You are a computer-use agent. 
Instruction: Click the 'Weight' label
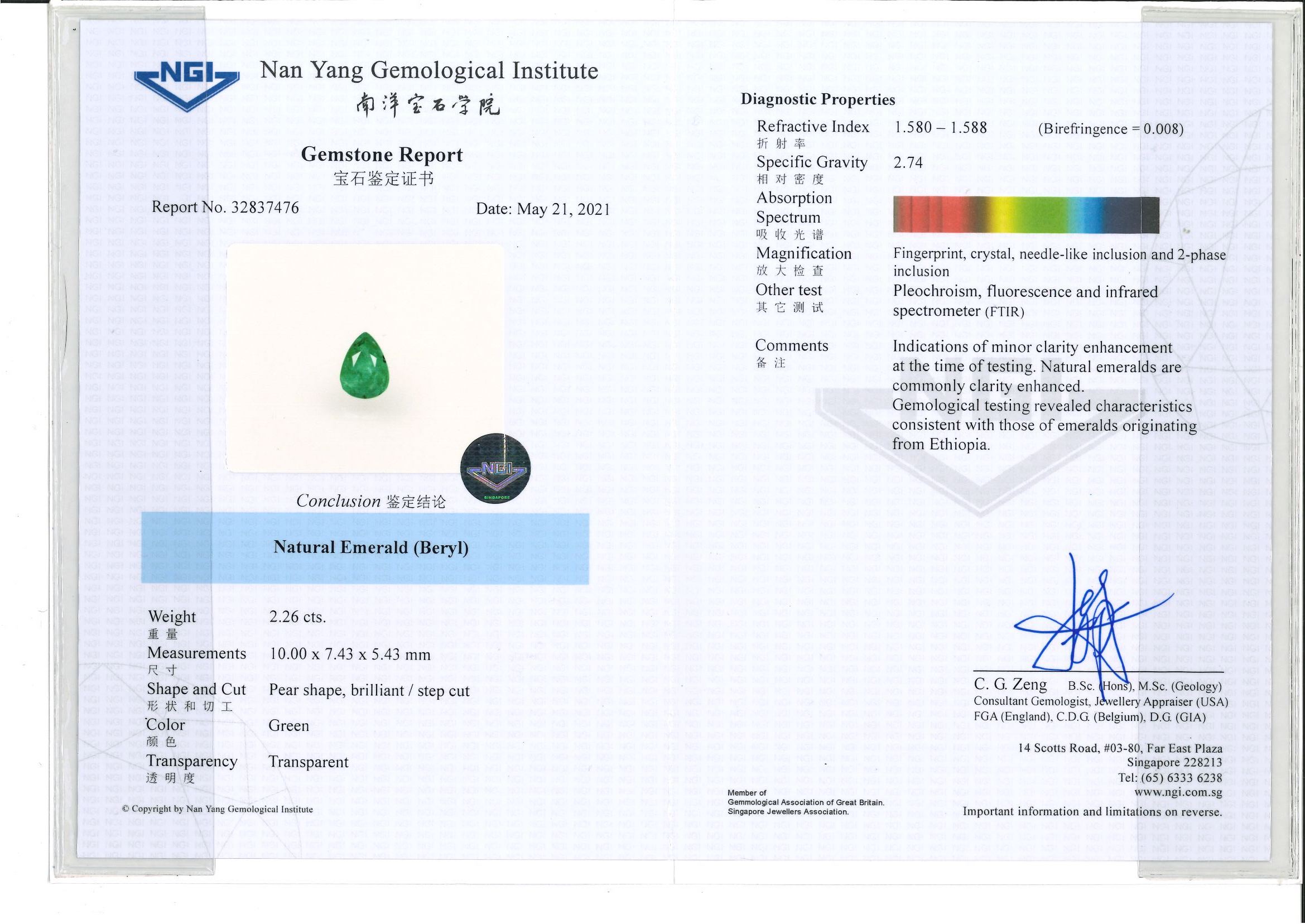[x=172, y=617]
